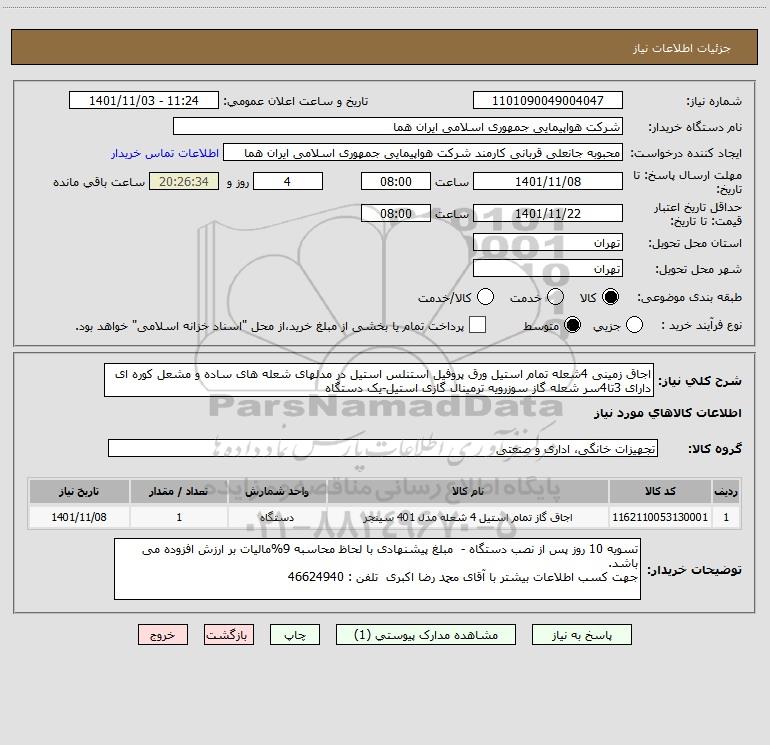Click the remaining time 20:26:34 field

click(x=184, y=181)
